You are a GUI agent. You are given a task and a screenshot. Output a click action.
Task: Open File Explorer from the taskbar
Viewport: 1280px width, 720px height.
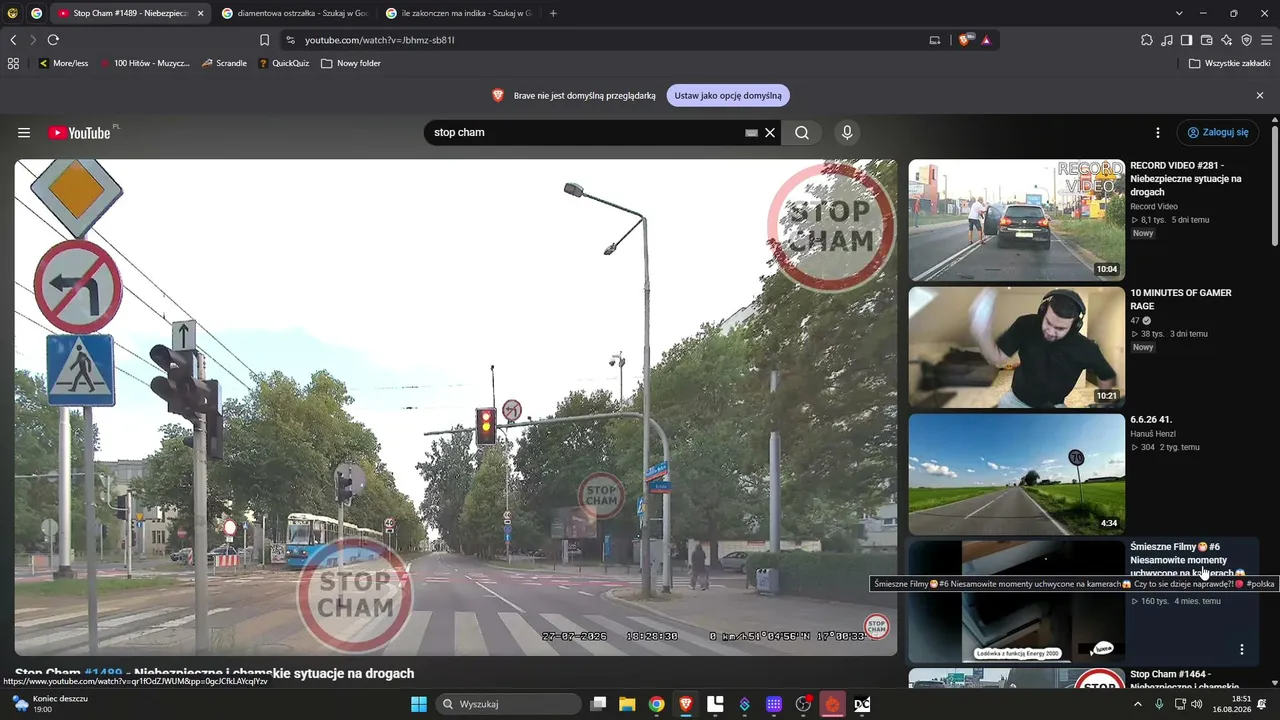627,704
